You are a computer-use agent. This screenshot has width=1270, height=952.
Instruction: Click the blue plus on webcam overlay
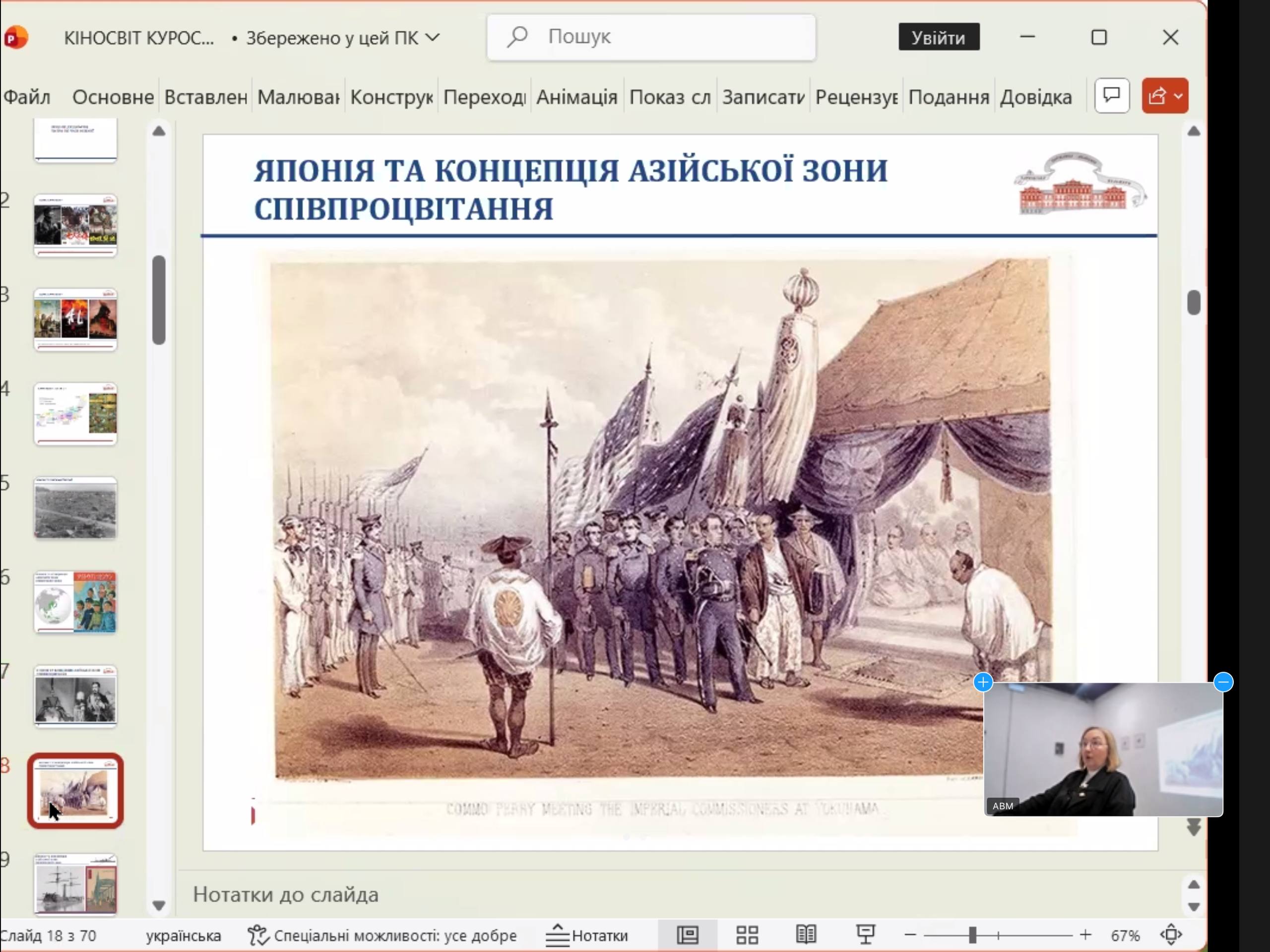983,682
